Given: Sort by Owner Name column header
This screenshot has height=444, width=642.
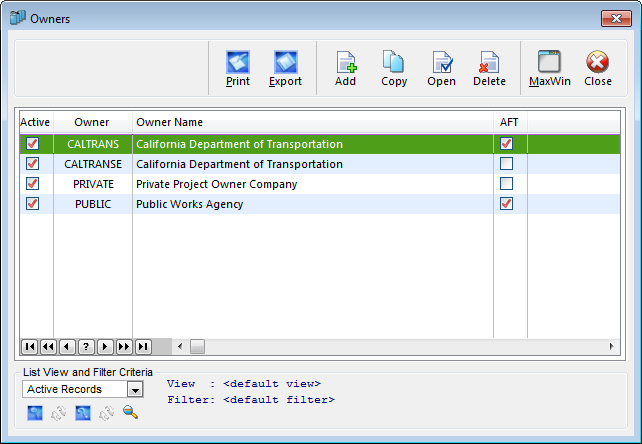Looking at the screenshot, I should pyautogui.click(x=312, y=122).
